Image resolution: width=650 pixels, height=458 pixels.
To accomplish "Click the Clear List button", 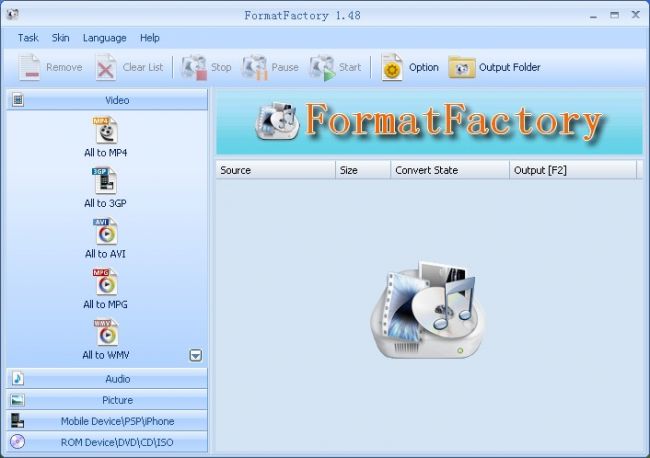I will click(107, 67).
